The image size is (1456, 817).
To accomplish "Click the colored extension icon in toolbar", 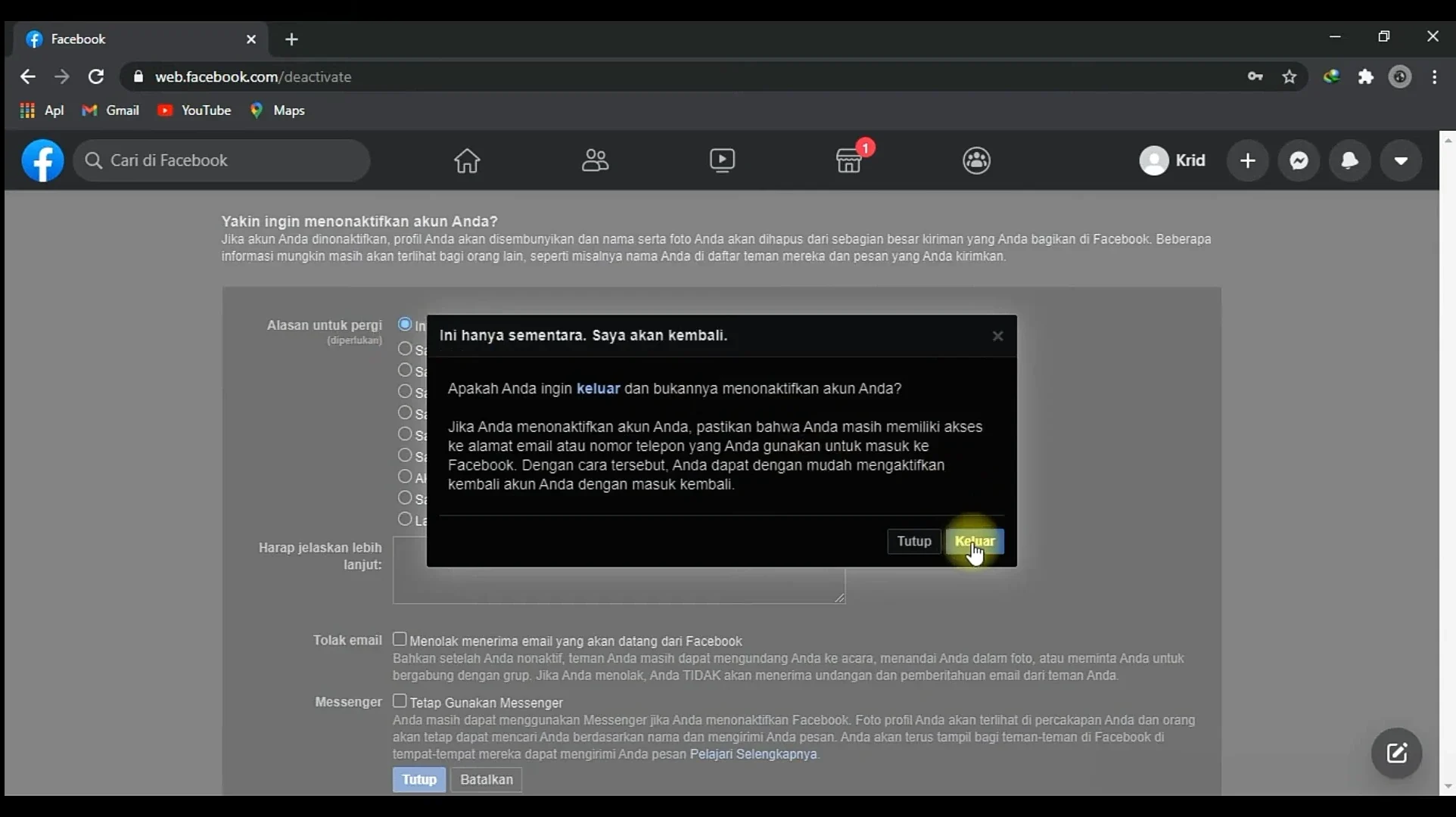I will pyautogui.click(x=1331, y=76).
